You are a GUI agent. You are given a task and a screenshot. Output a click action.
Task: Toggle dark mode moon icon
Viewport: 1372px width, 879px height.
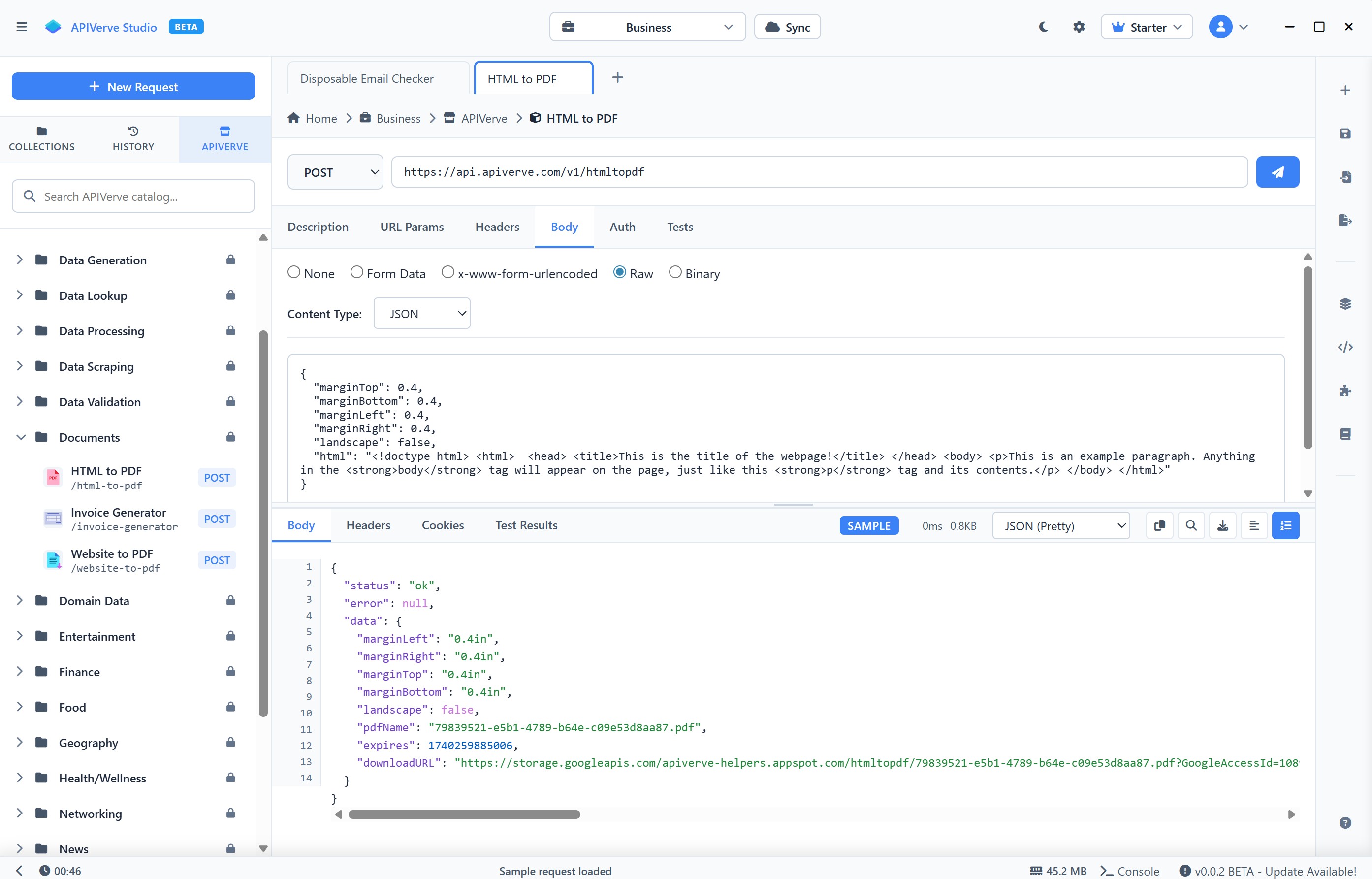pos(1044,27)
